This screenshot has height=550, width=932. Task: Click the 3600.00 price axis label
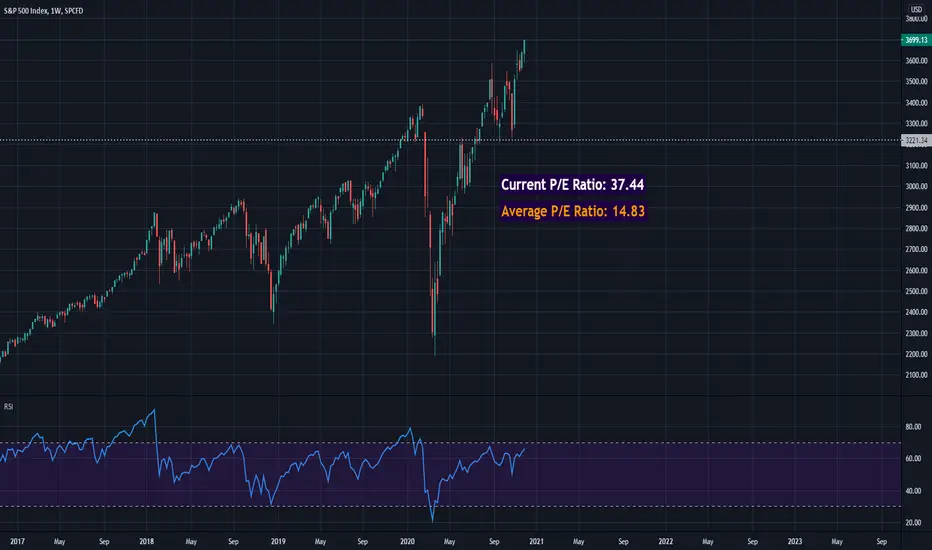(917, 61)
